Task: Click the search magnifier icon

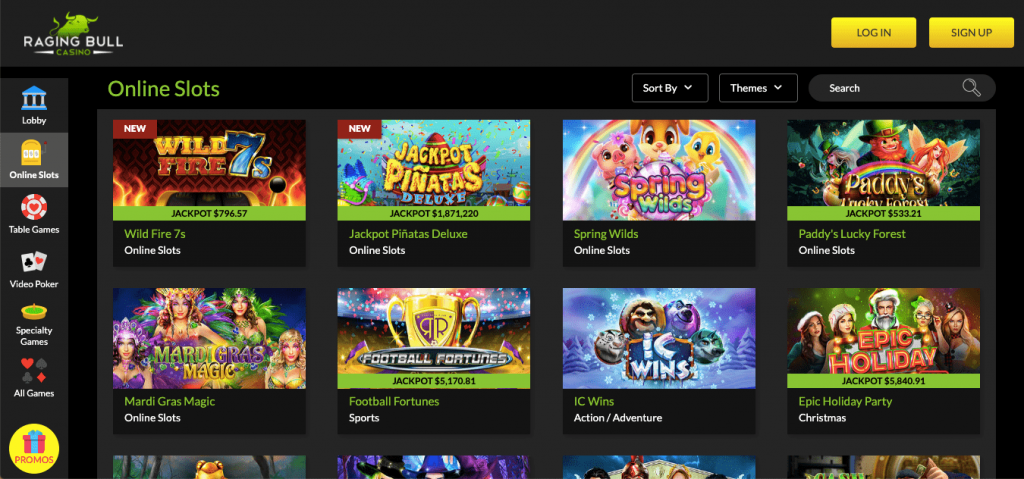Action: (971, 88)
